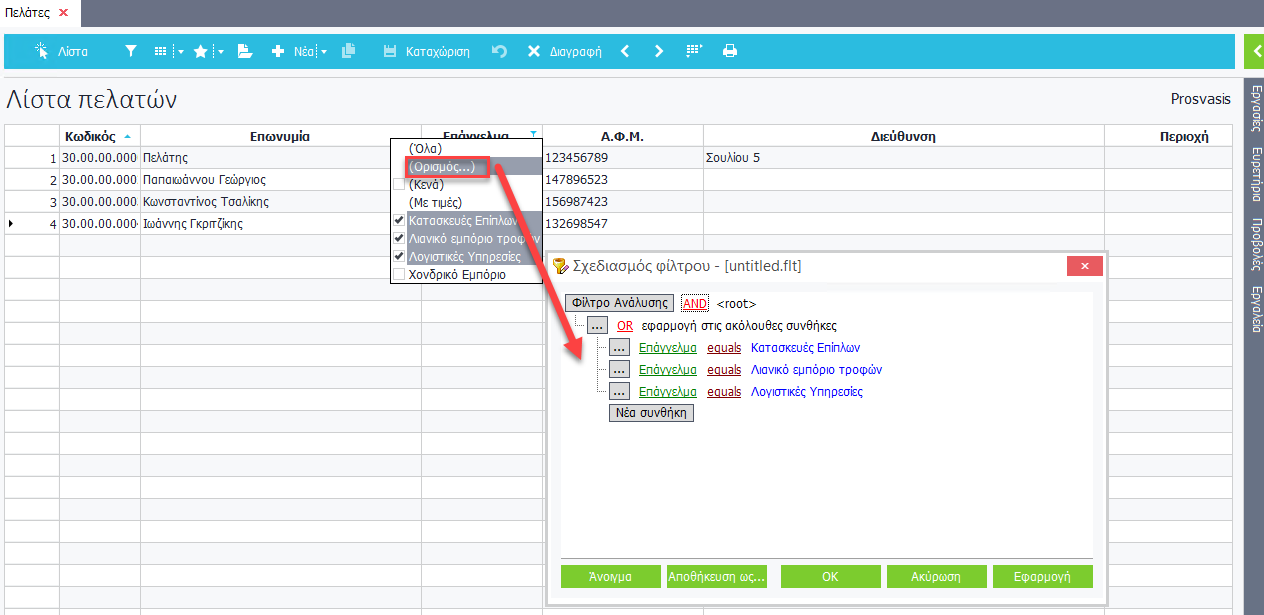Click the OR operator link

[x=625, y=325]
